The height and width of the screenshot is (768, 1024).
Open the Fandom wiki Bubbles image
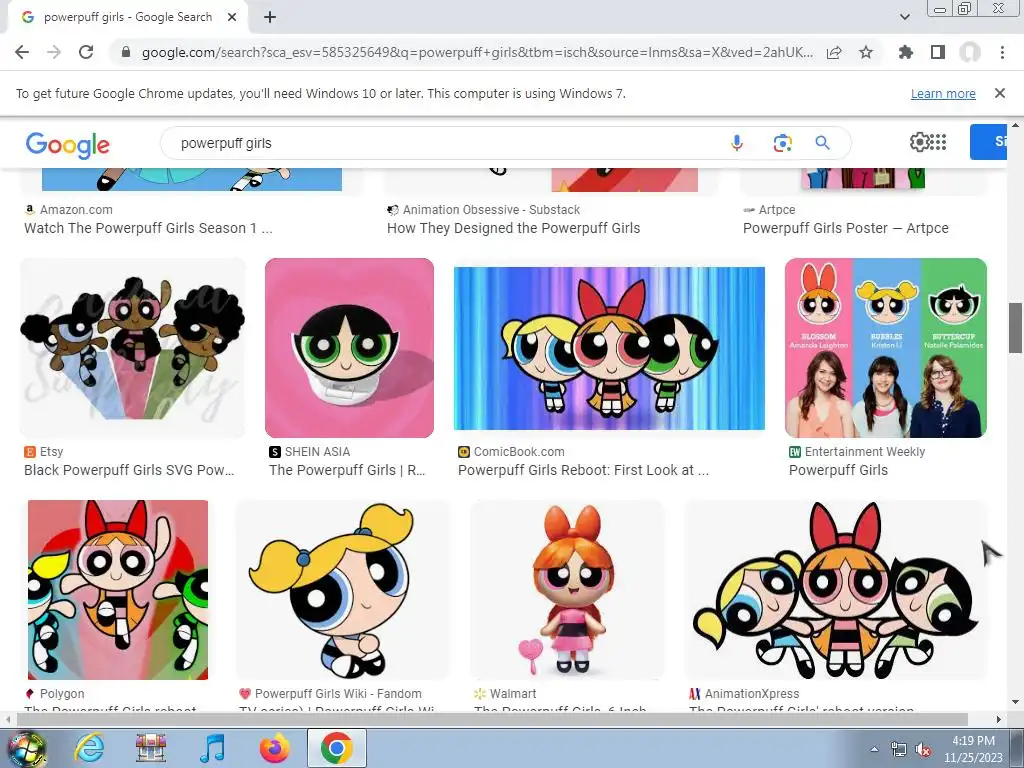[343, 590]
